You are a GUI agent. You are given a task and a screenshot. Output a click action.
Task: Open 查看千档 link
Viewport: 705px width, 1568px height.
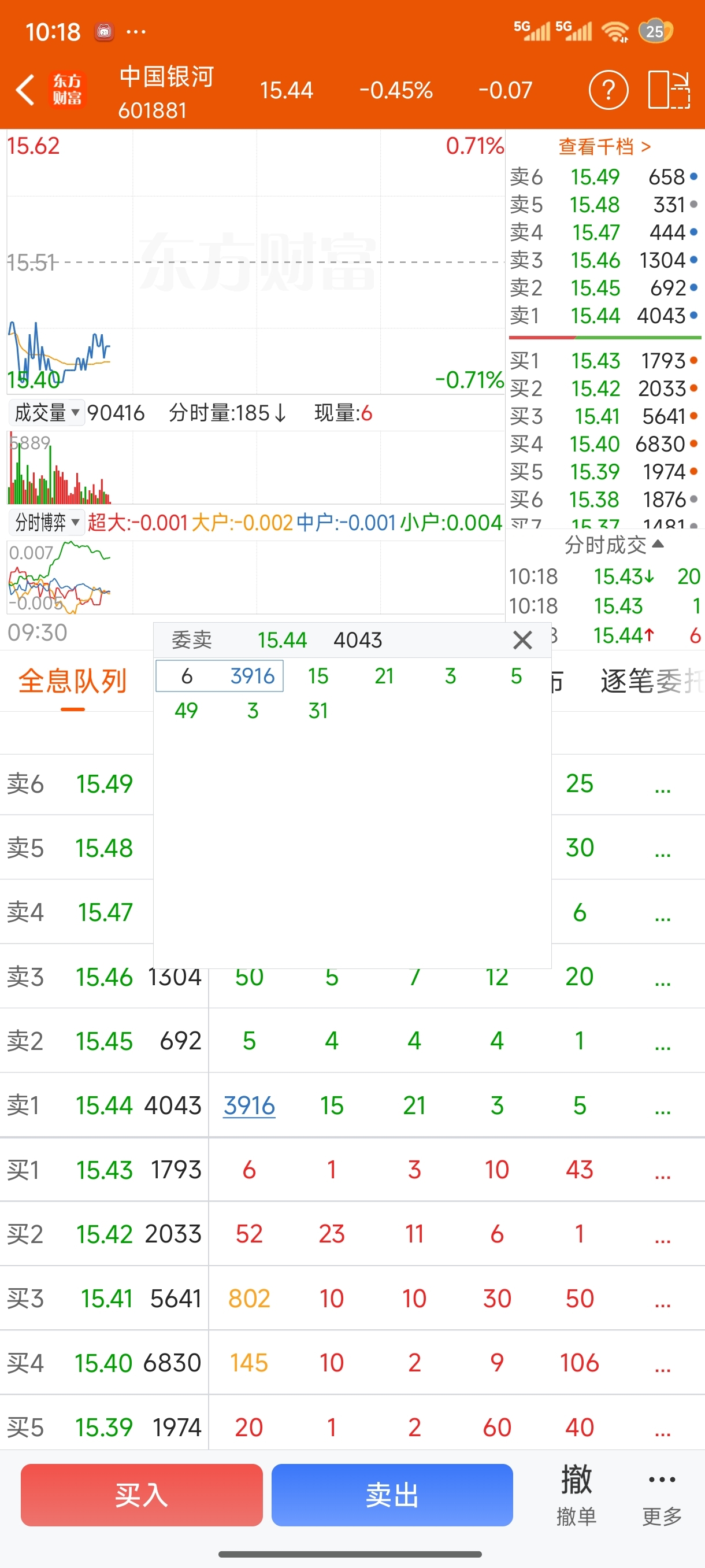(604, 146)
